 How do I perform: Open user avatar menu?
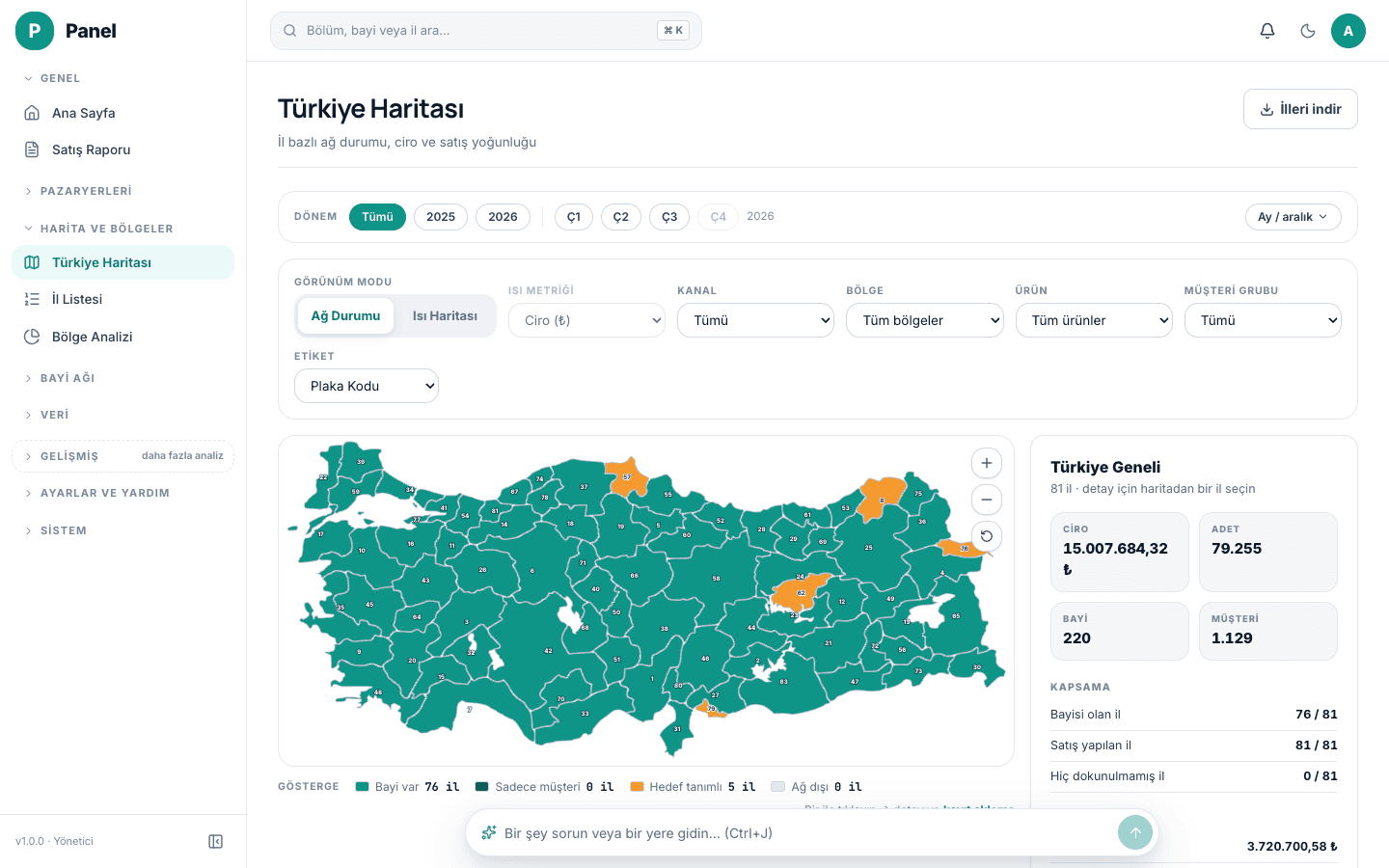(x=1348, y=31)
